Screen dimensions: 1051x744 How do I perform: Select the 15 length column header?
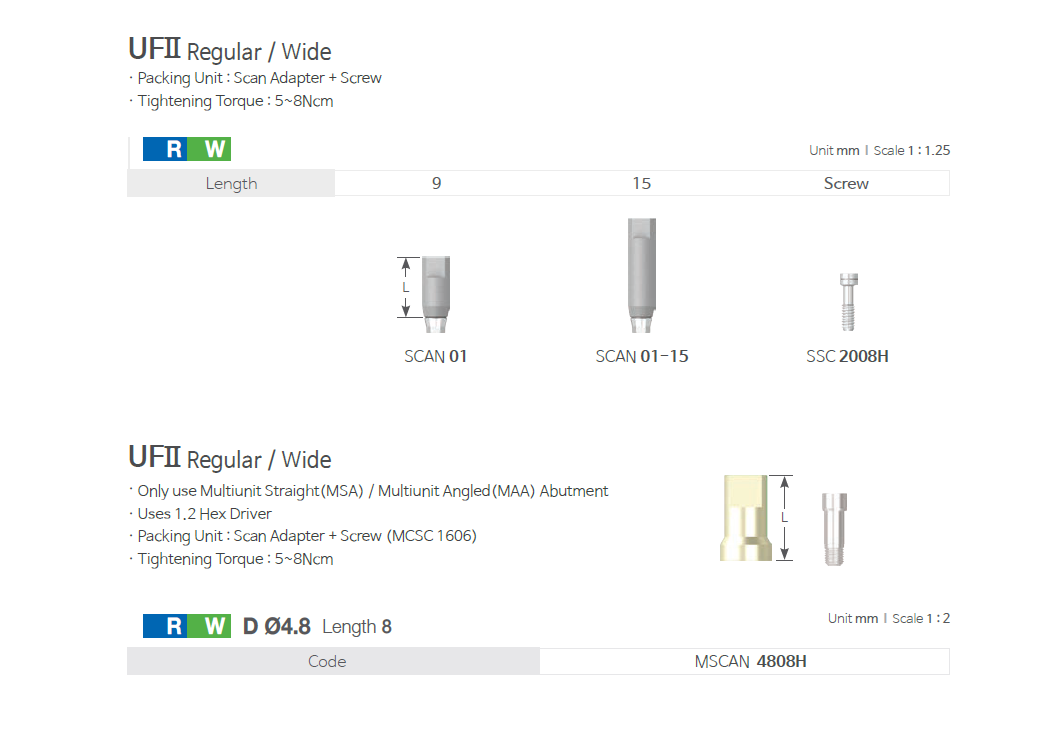[642, 183]
